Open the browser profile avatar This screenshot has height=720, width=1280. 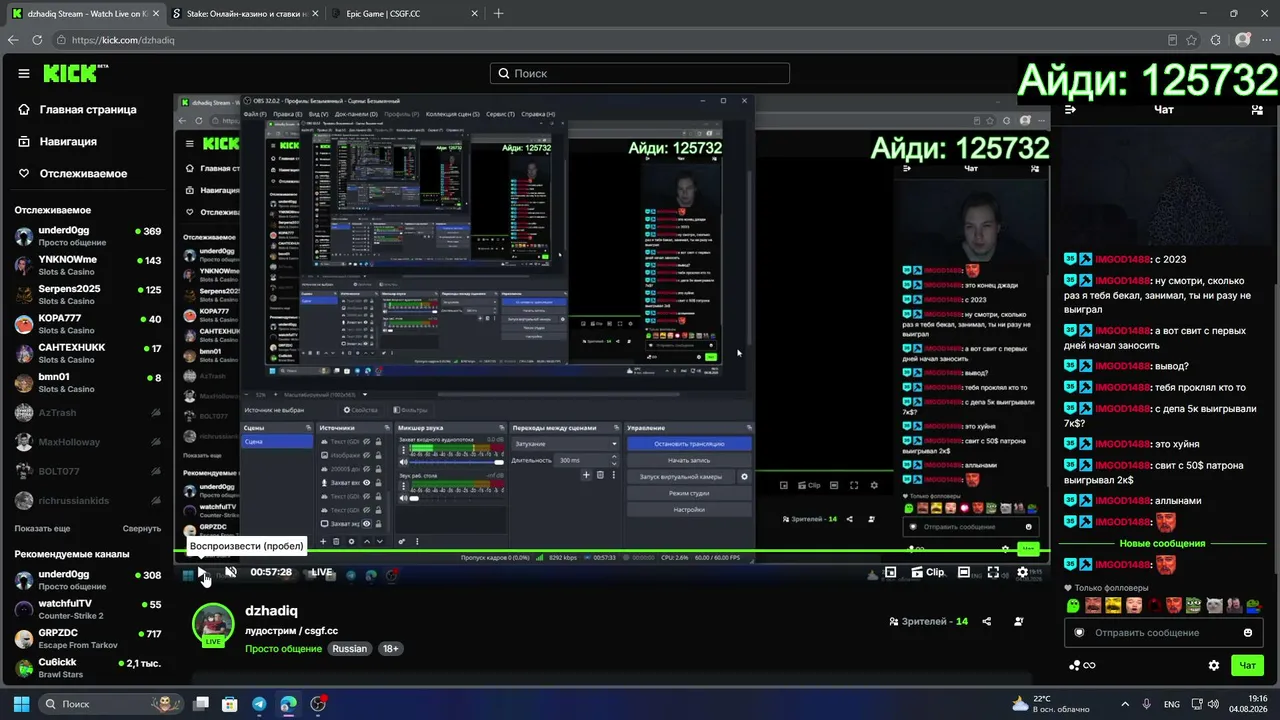pyautogui.click(x=1243, y=40)
